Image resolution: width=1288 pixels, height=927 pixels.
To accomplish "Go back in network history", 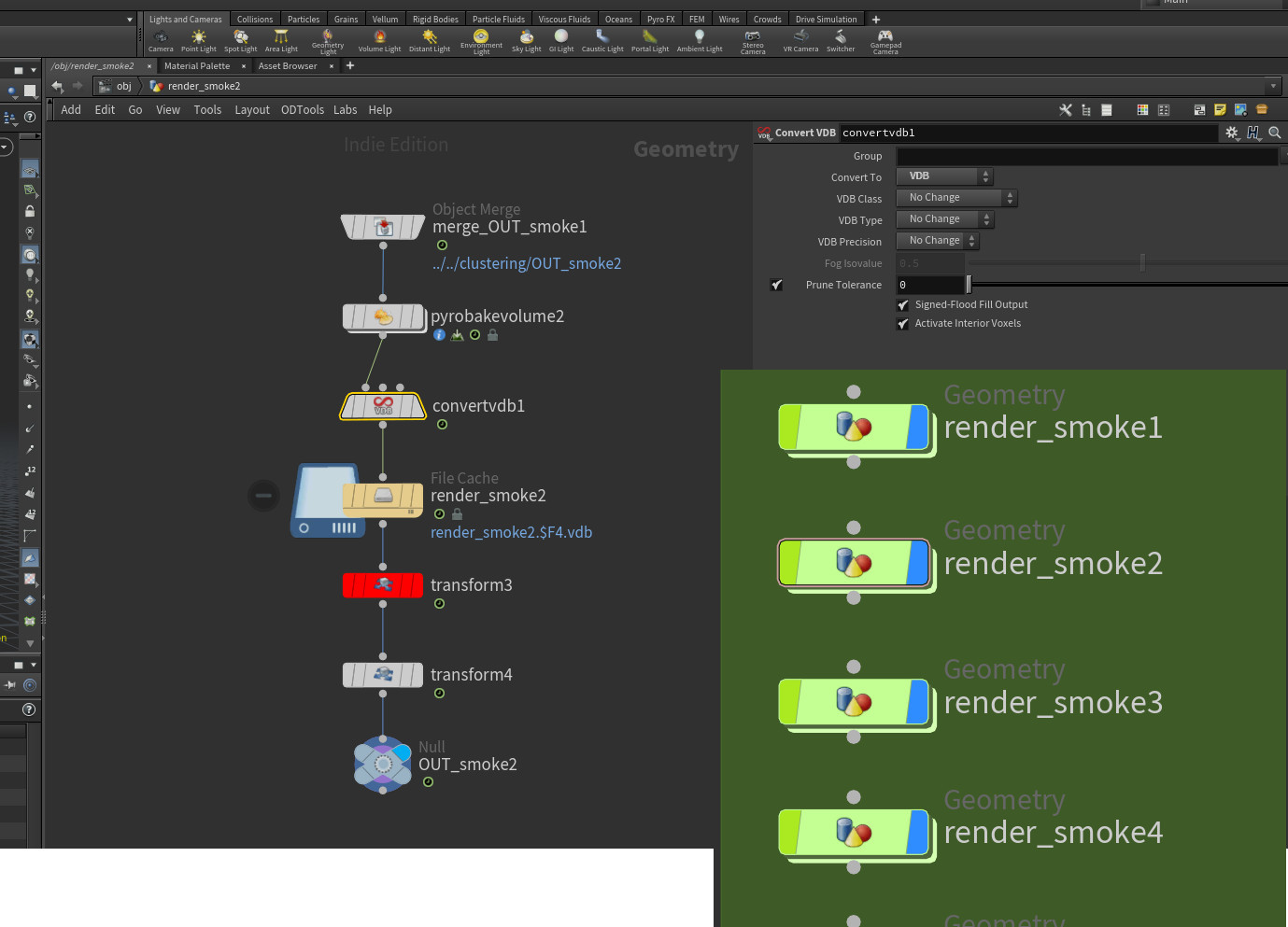I will coord(57,86).
